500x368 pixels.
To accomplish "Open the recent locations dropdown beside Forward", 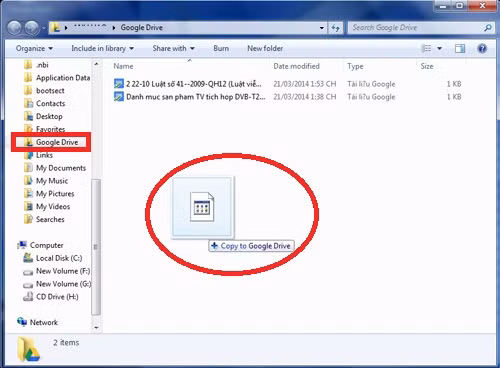I will [x=43, y=28].
